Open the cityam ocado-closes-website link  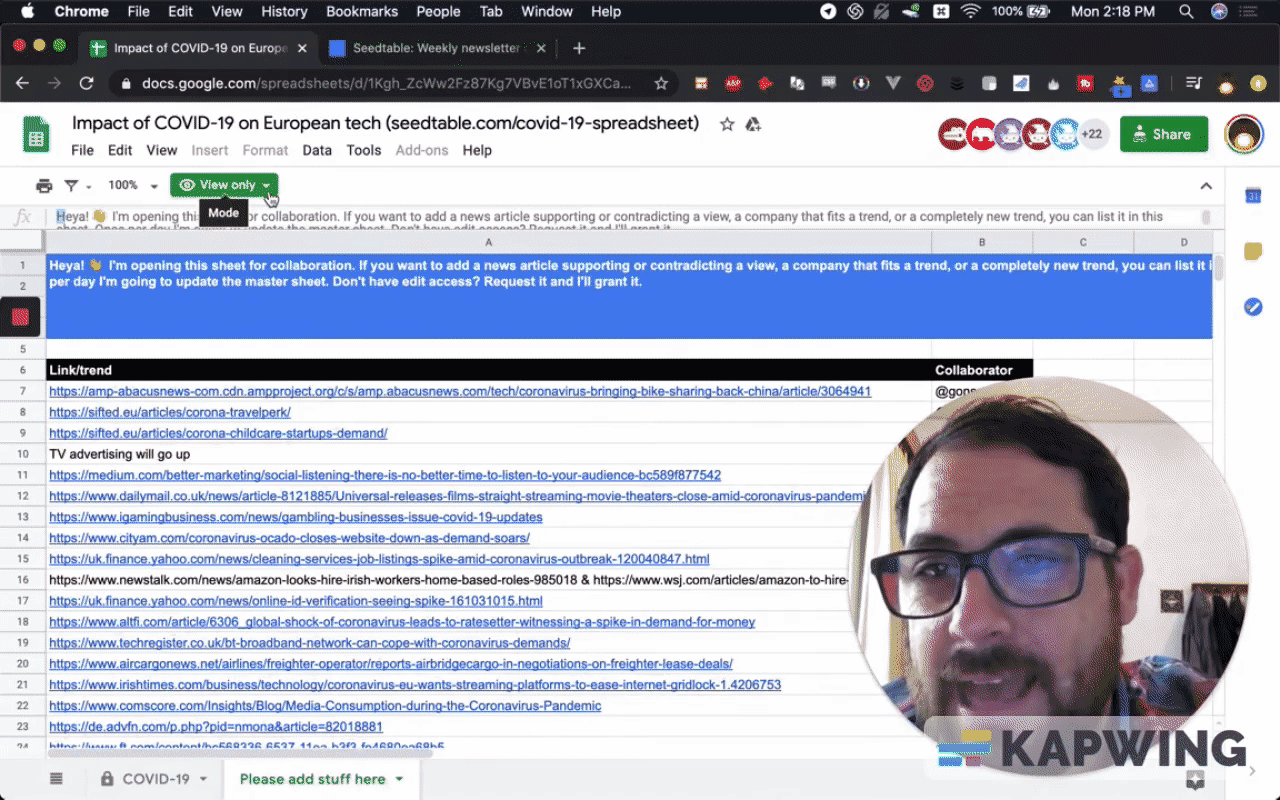(289, 538)
